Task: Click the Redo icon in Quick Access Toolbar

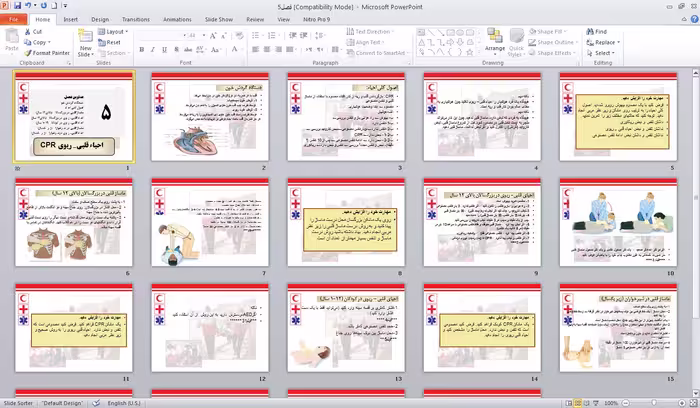Action: pos(44,6)
